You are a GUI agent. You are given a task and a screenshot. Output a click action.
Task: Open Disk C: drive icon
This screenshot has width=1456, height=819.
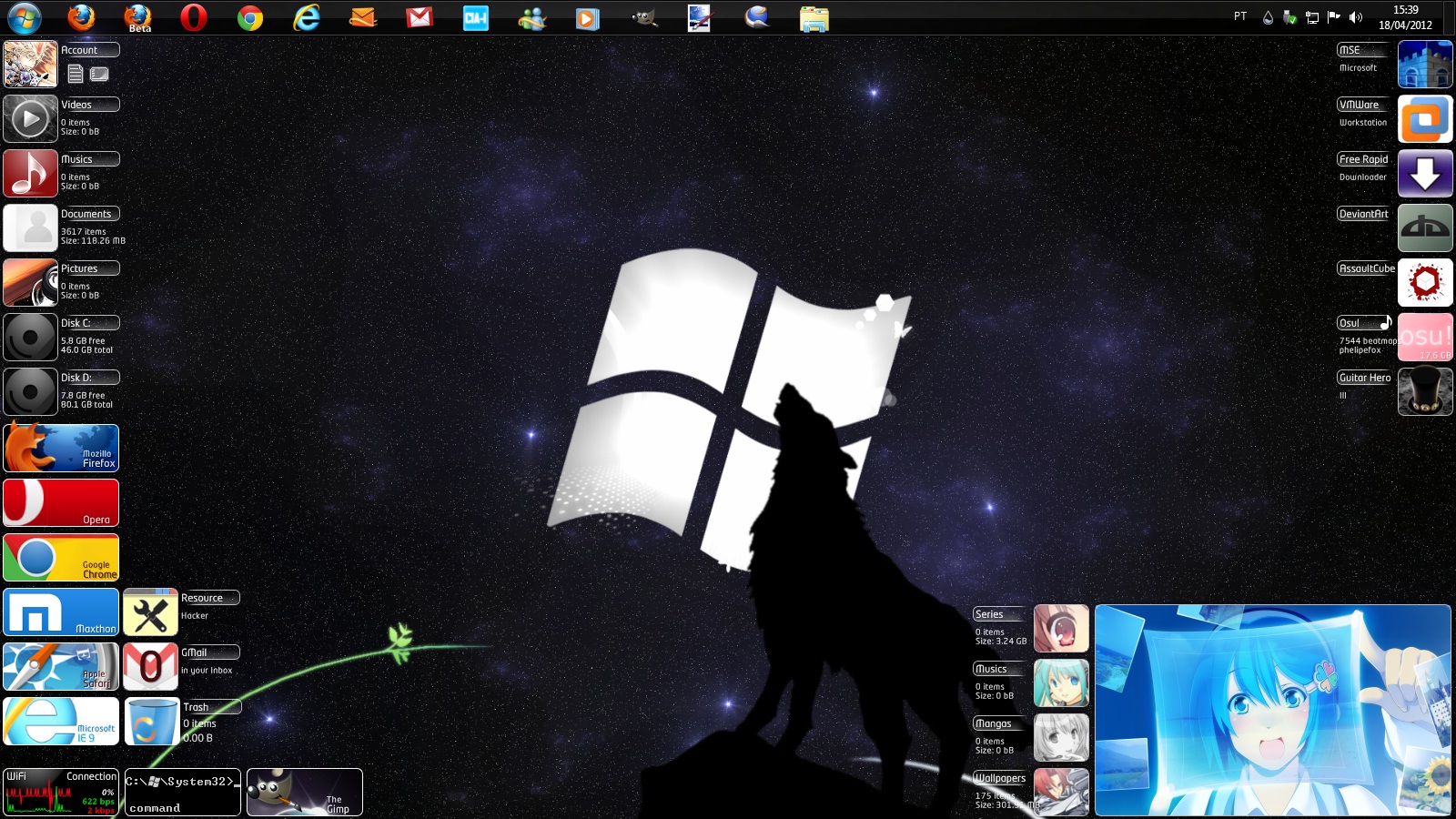coord(30,337)
